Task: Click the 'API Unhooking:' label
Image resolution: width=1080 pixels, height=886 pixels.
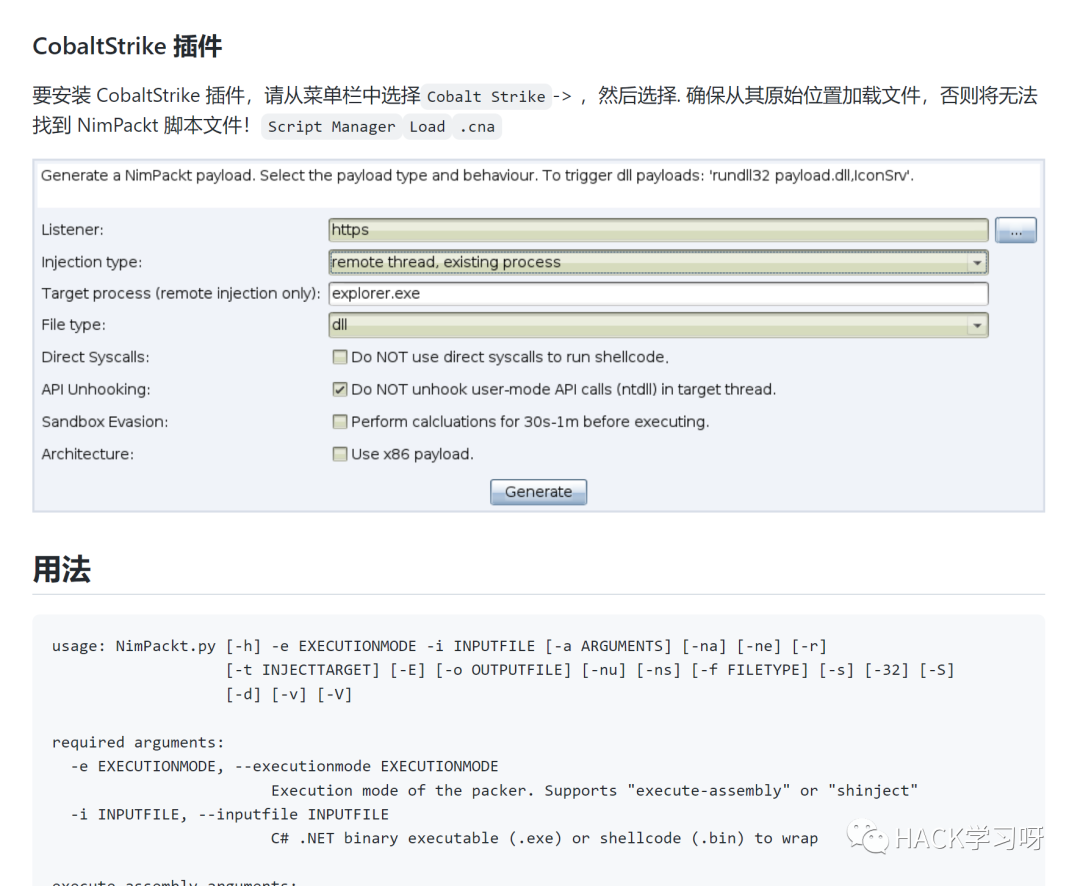Action: pos(96,389)
